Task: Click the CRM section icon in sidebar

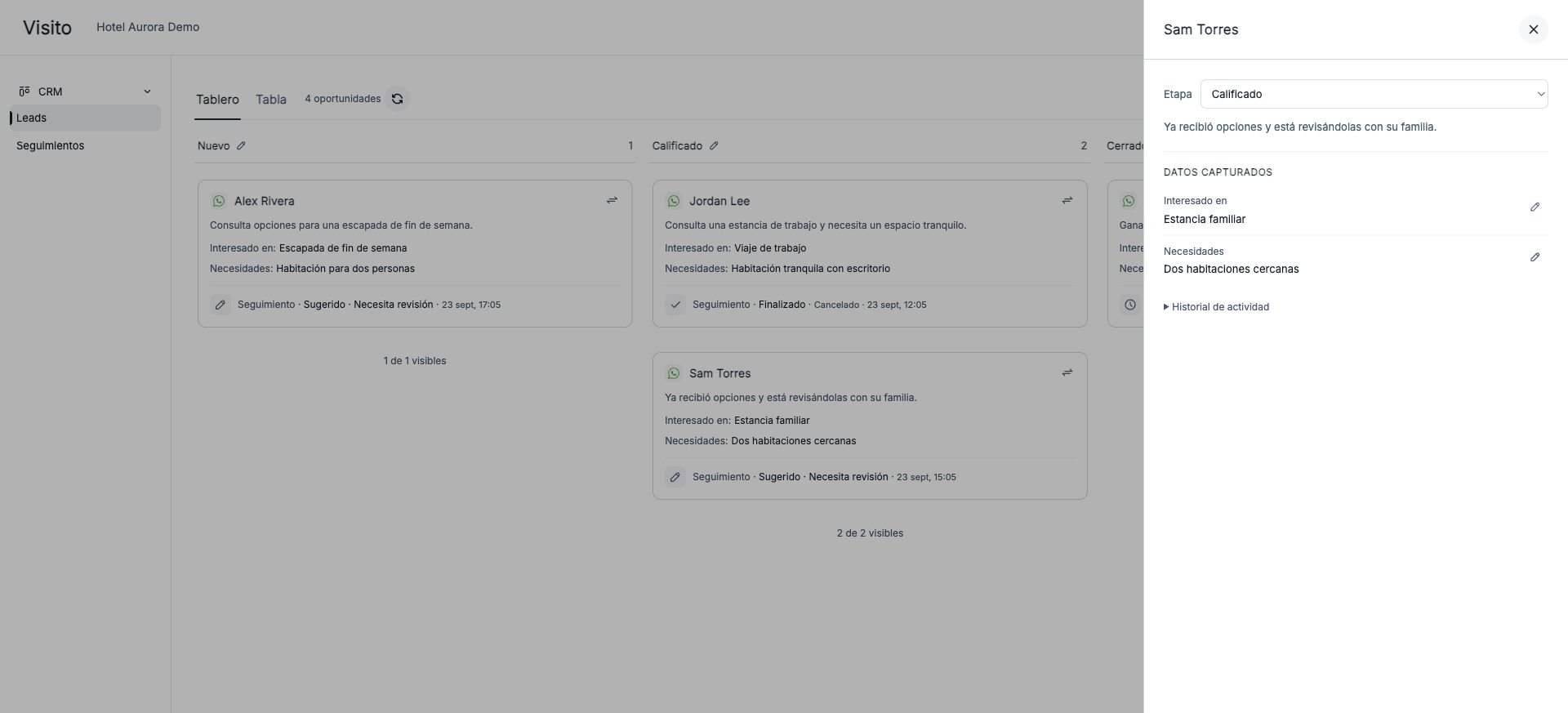Action: tap(24, 91)
